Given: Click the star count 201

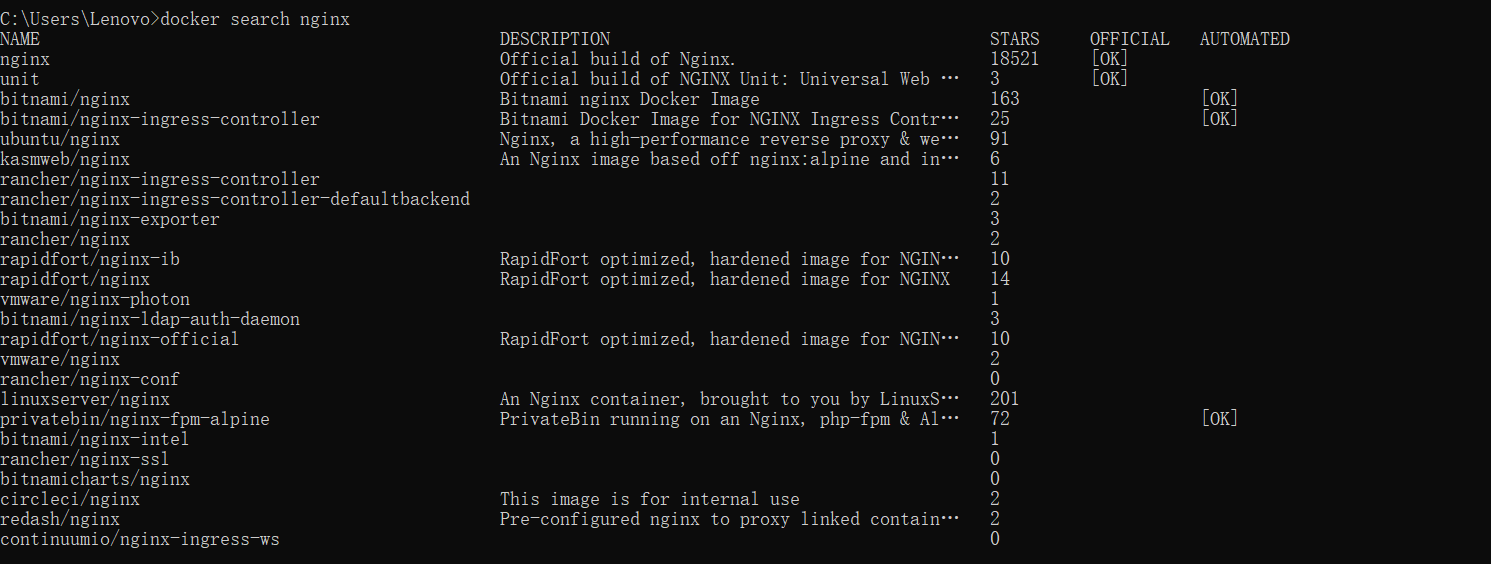Looking at the screenshot, I should pyautogui.click(x=1005, y=399).
